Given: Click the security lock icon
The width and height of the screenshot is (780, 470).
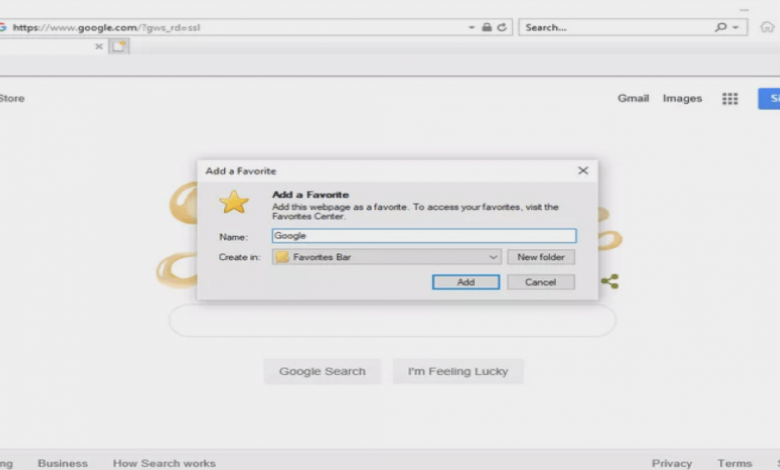Looking at the screenshot, I should (x=487, y=27).
